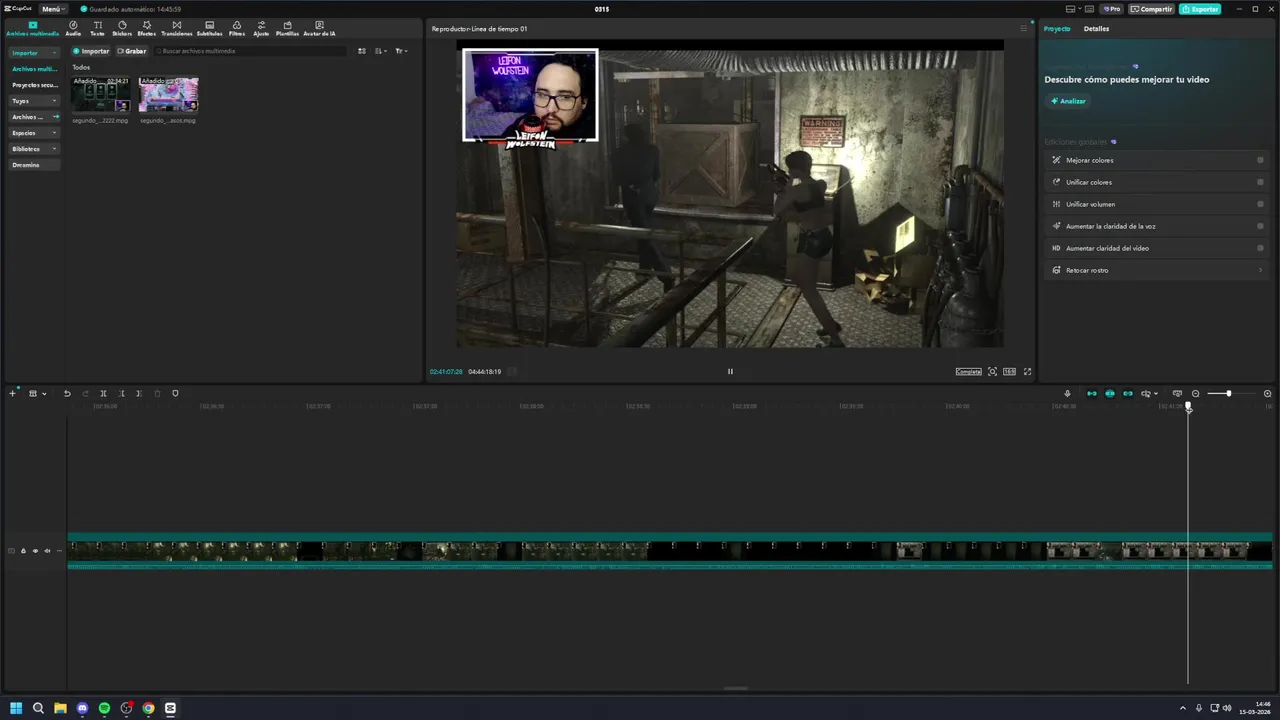This screenshot has width=1280, height=720.
Task: Select the segundo_...2222.mpg video thumbnail
Action: pos(100,95)
